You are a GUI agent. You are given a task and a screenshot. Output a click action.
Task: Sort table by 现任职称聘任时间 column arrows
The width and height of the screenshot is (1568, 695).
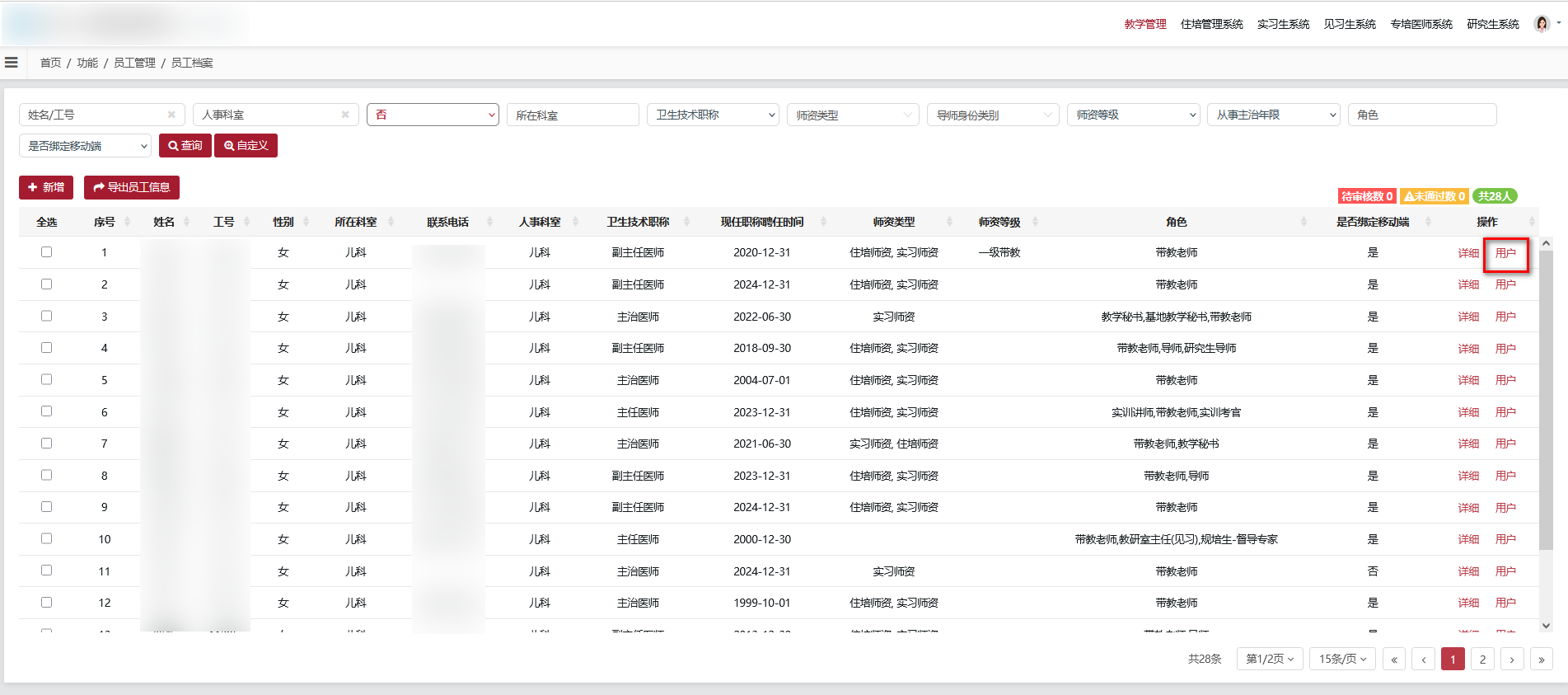click(x=823, y=222)
